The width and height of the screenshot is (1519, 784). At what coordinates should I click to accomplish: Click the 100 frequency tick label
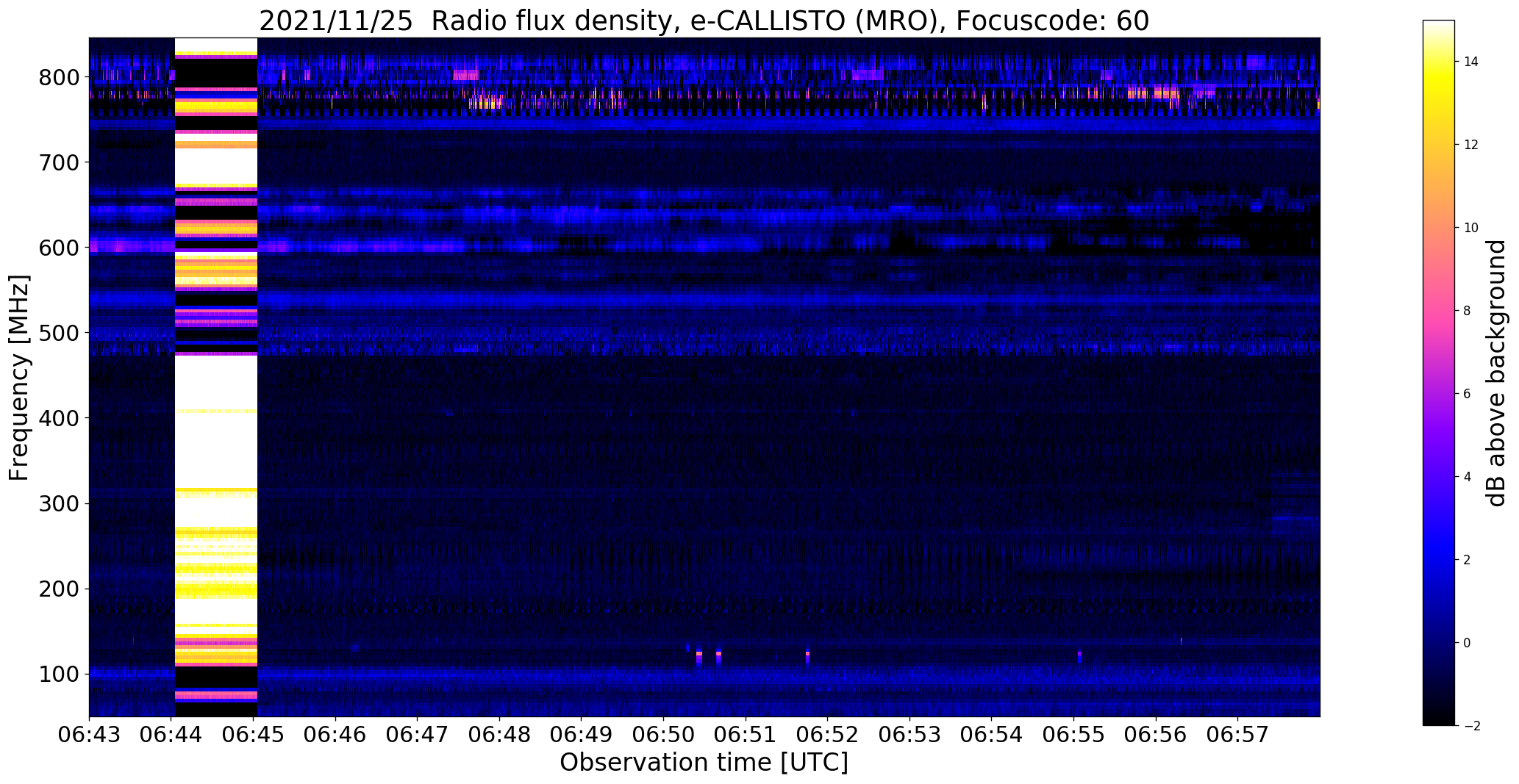pyautogui.click(x=58, y=674)
